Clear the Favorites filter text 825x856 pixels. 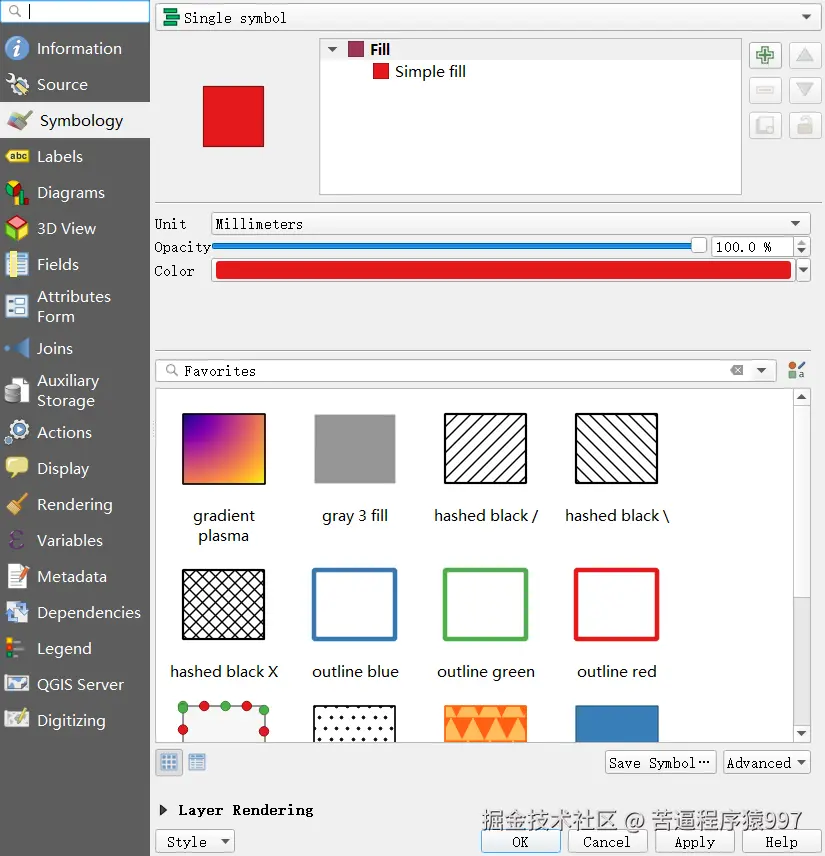click(737, 370)
